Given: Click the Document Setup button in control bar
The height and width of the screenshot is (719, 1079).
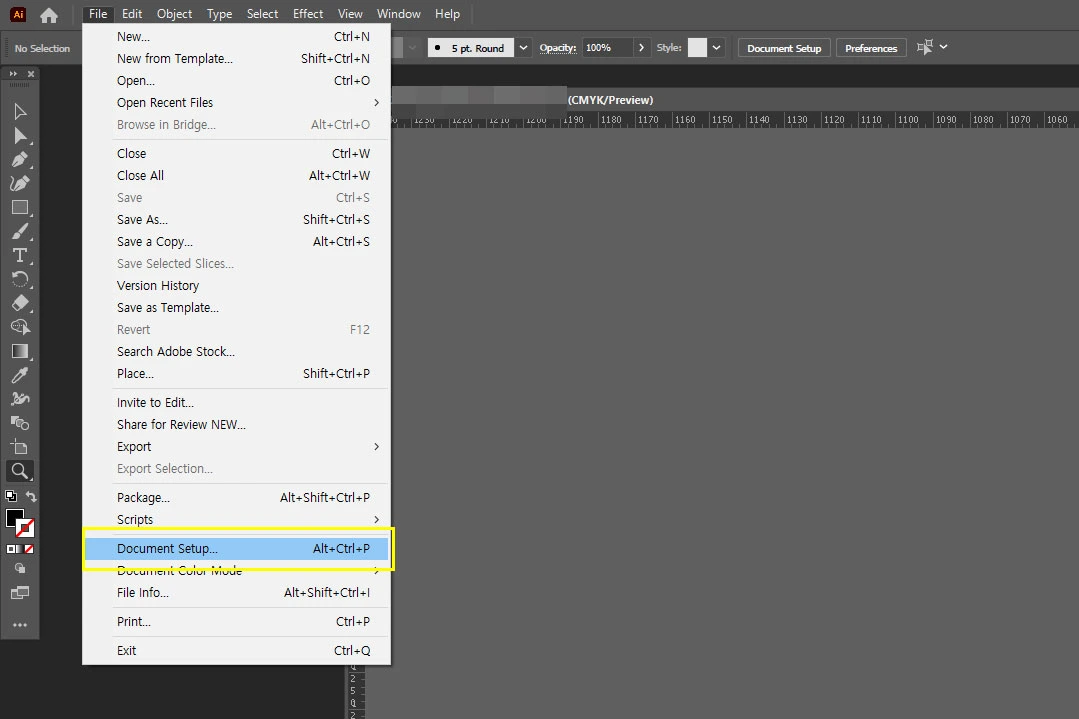Looking at the screenshot, I should (784, 48).
